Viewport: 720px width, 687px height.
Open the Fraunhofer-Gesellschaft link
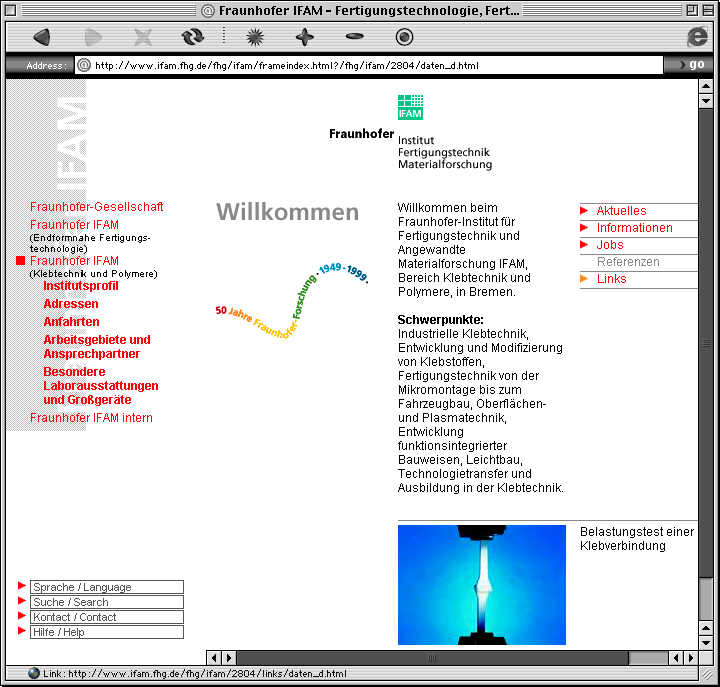coord(96,207)
